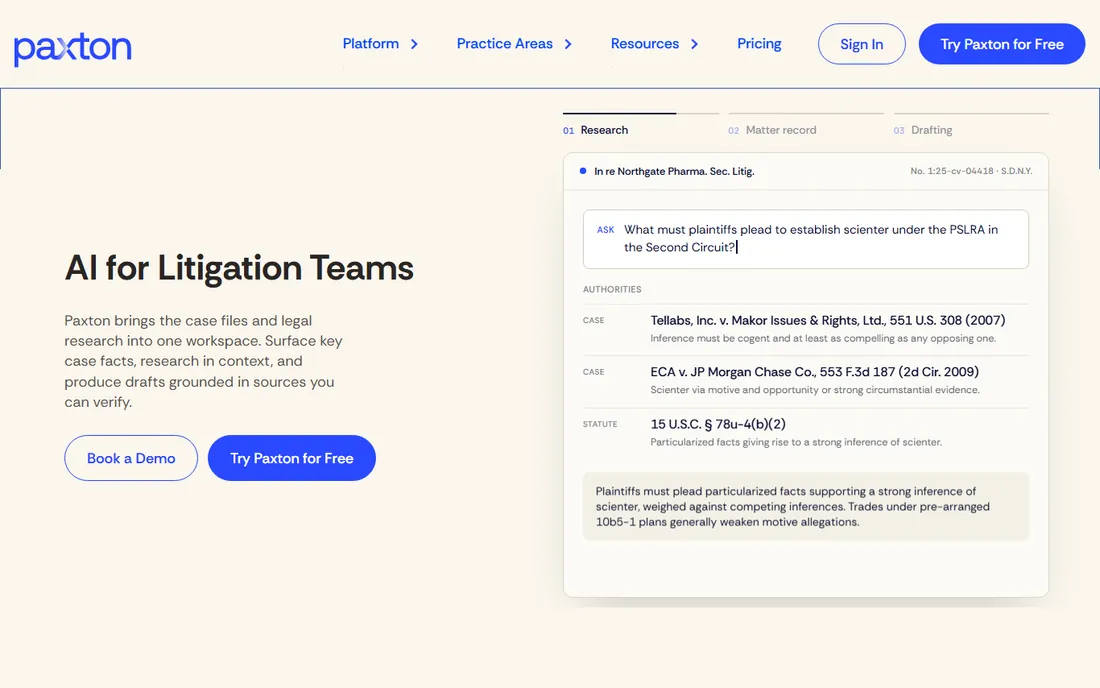
Task: Click the AI for Litigation Teams heading
Action: point(239,268)
